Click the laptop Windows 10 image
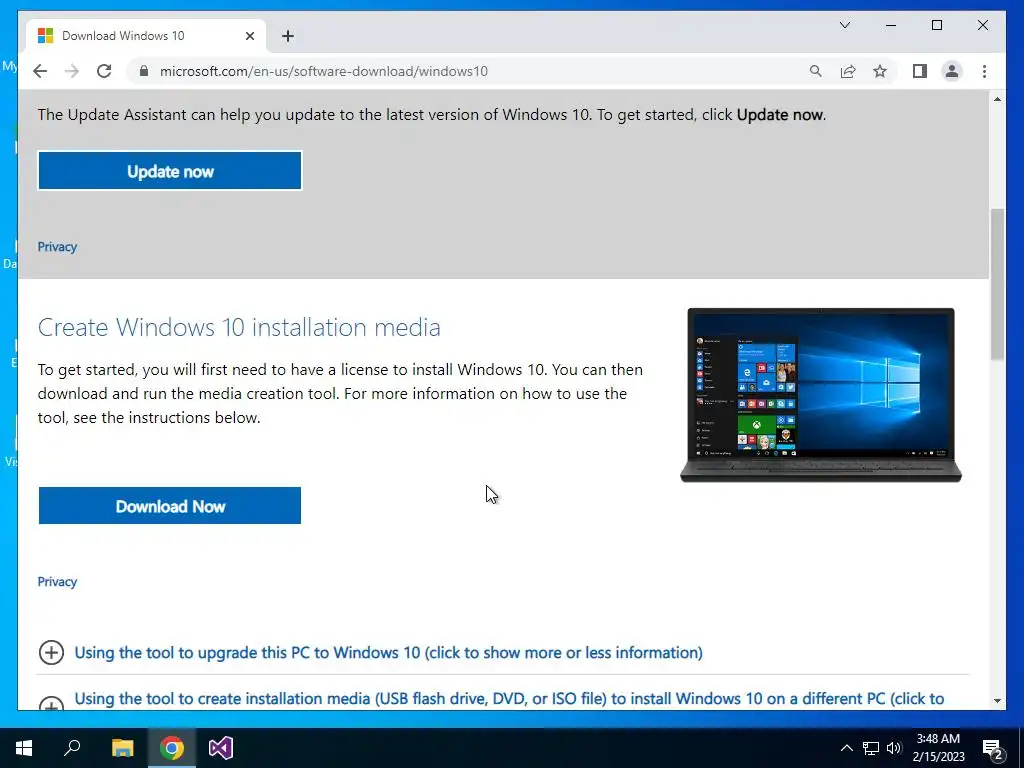The width and height of the screenshot is (1024, 768). (x=821, y=395)
